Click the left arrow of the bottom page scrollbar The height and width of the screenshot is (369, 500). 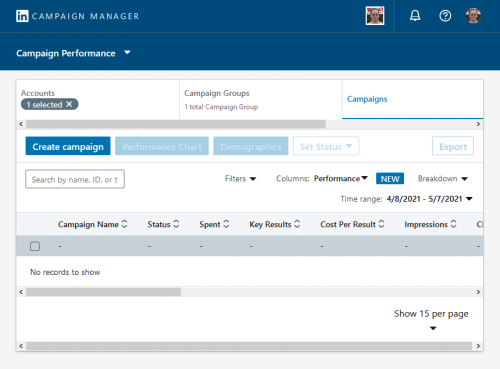pos(21,346)
